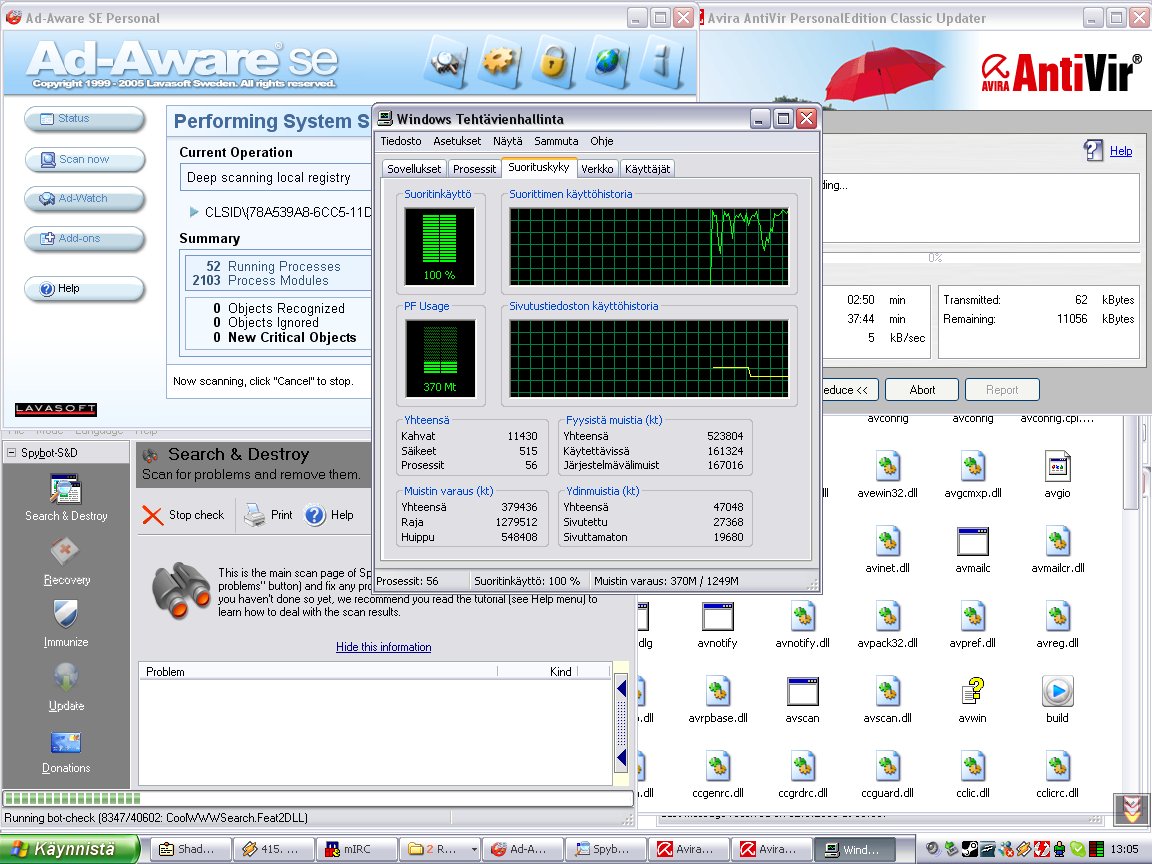Viewport: 1152px width, 864px height.
Task: Switch to the Verkko tab
Action: pos(597,168)
